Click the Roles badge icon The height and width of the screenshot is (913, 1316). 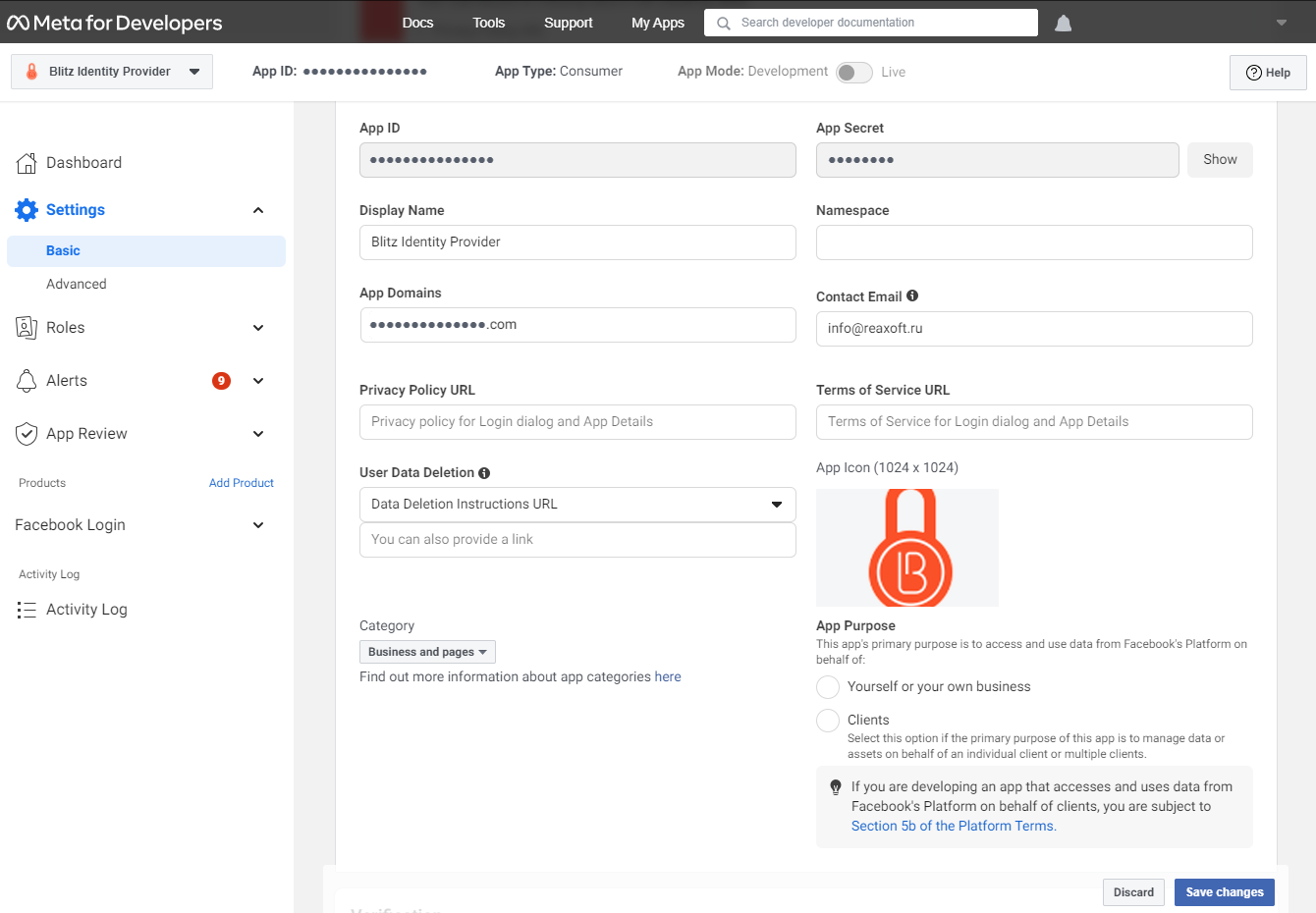[27, 328]
